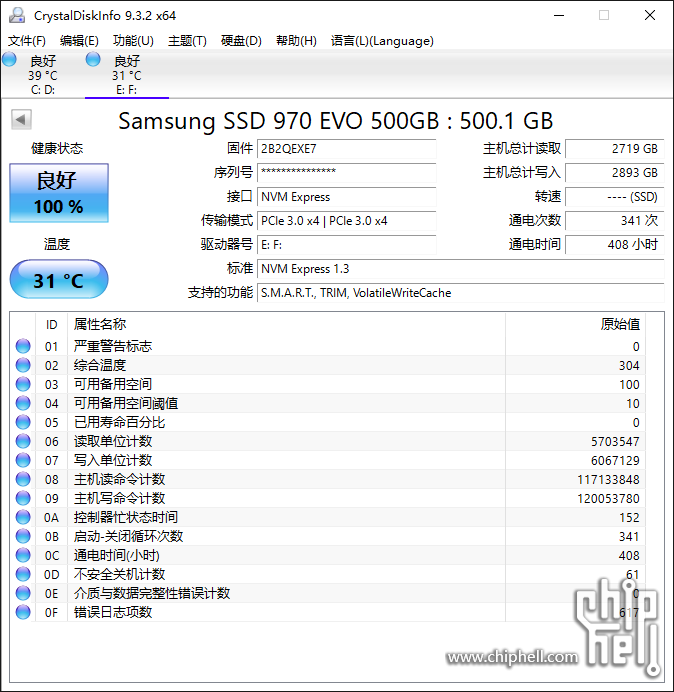
Task: Open the 功能(U) menu
Action: 133,41
